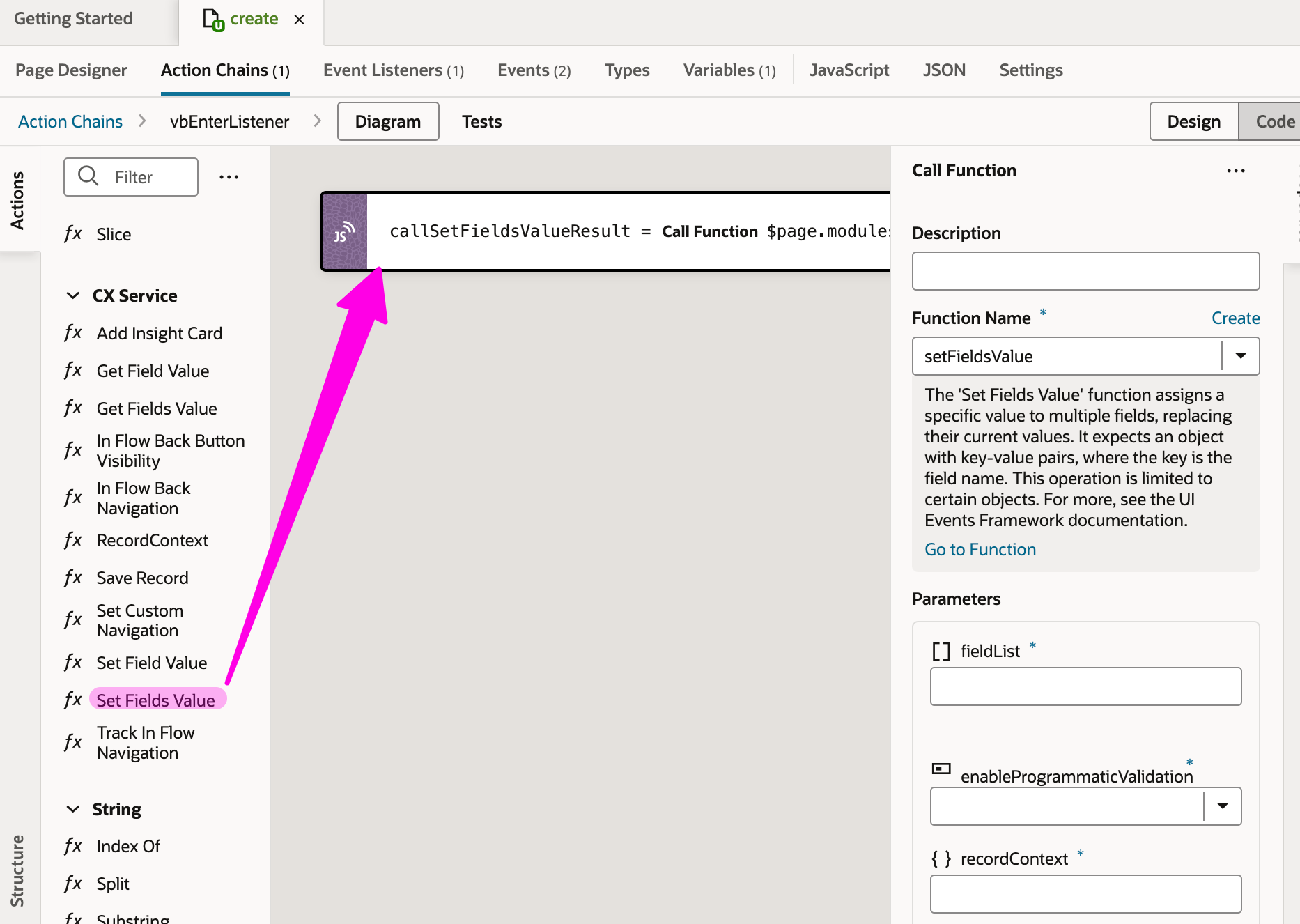Image resolution: width=1300 pixels, height=924 pixels.
Task: Click the fx icon beside Set Fields Value
Action: (x=73, y=700)
